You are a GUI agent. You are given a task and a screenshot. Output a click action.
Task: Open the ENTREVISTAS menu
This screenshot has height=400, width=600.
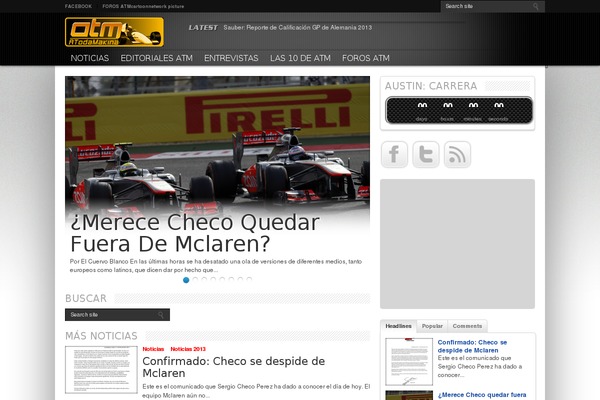(x=231, y=58)
